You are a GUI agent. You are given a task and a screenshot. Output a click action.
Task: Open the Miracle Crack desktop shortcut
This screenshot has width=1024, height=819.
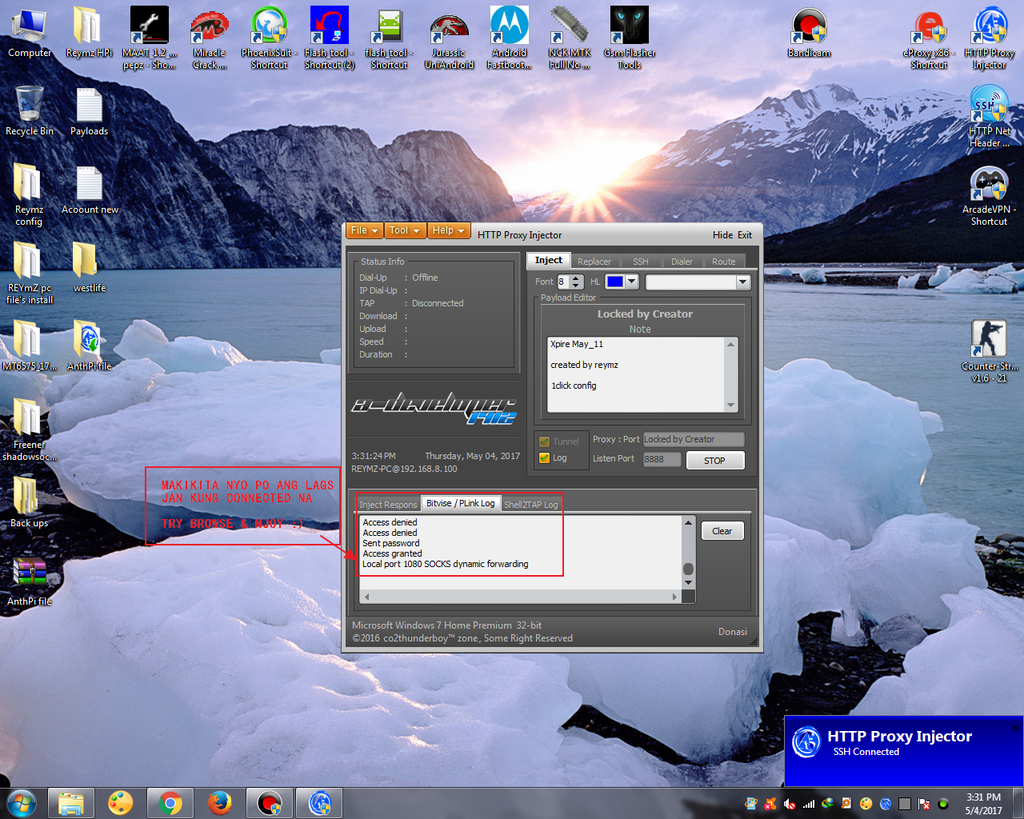[x=209, y=27]
